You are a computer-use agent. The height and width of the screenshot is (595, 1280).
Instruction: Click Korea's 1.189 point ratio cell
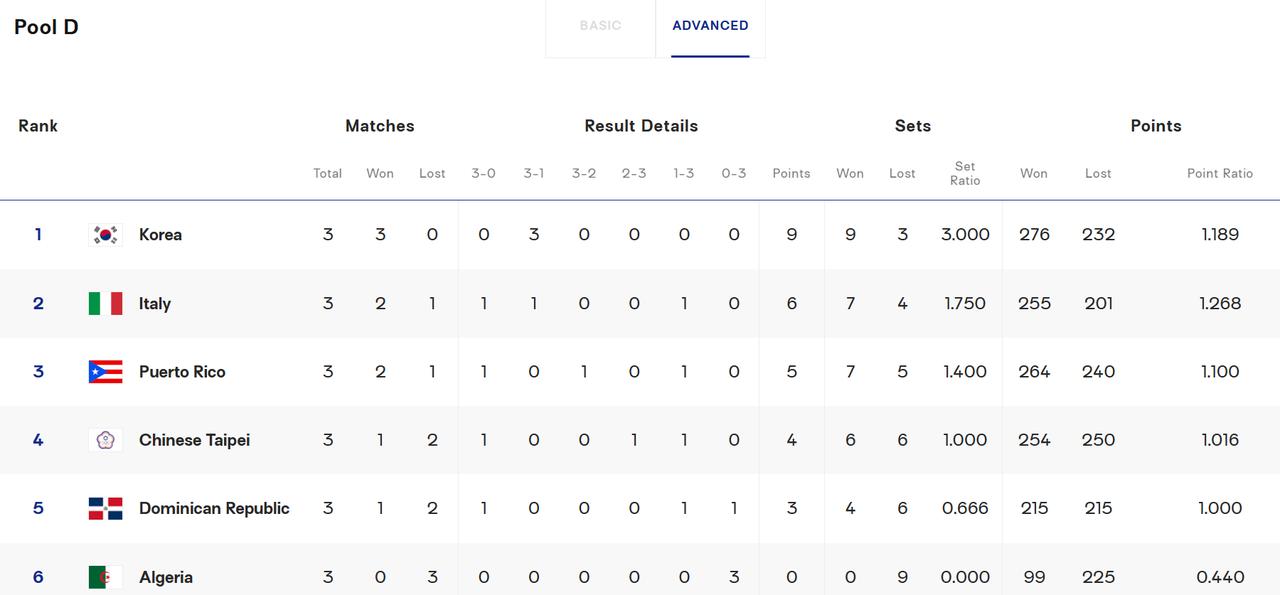(x=1220, y=235)
